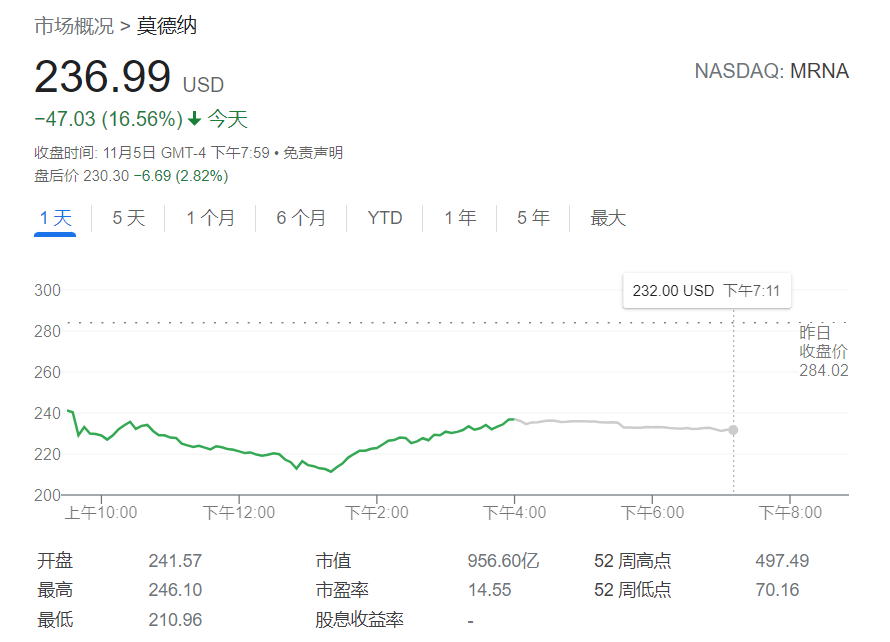Screen dimensions: 890x642
Task: Click the NASDAQ: MRNA ticker label
Action: click(x=771, y=72)
